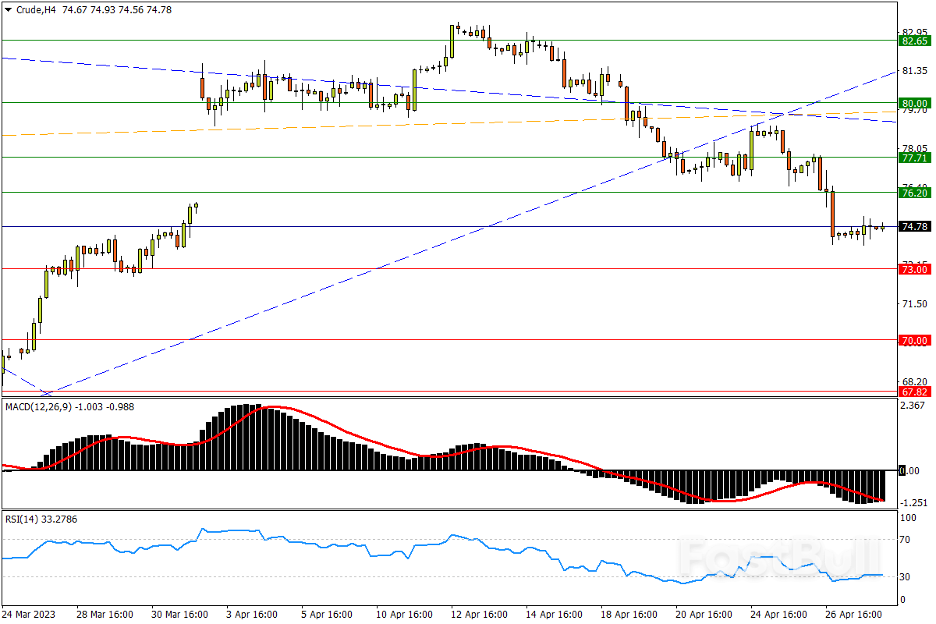Select the 82.65 green price level tag
The width and height of the screenshot is (936, 624).
[915, 42]
